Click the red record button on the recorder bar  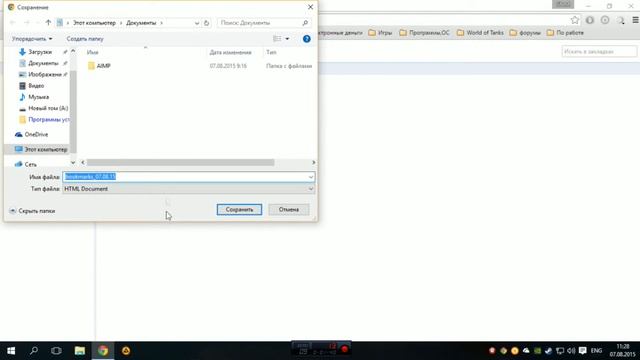(344, 349)
